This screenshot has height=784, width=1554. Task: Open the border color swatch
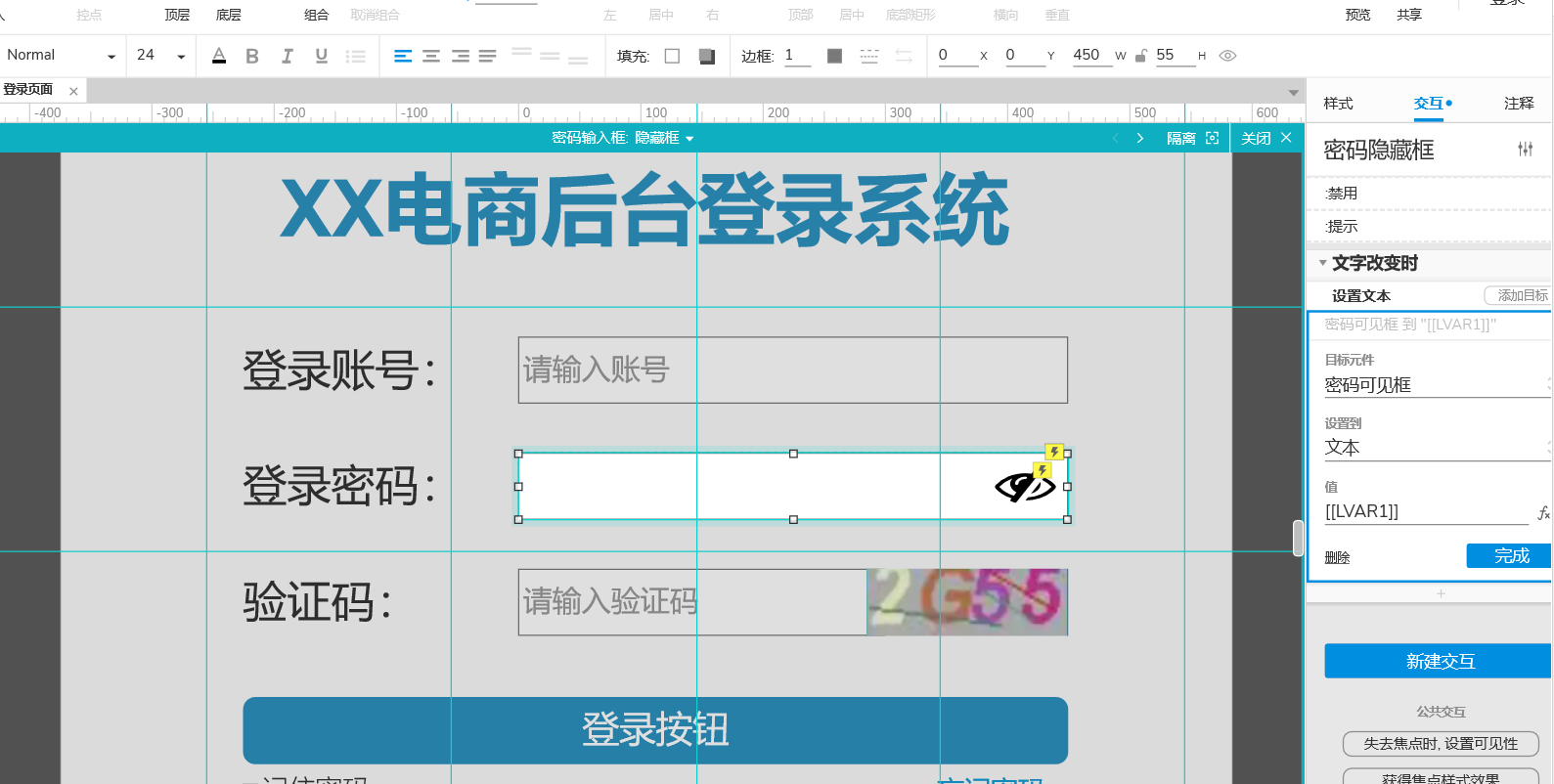[x=834, y=56]
